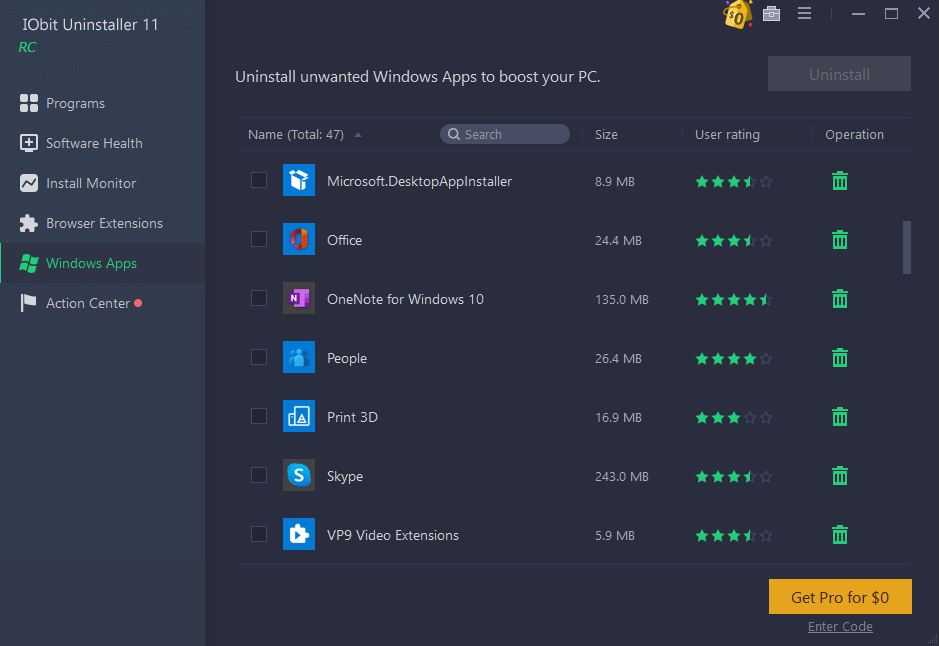
Task: Click trash icon for VP9 Video Extensions
Action: tap(840, 535)
